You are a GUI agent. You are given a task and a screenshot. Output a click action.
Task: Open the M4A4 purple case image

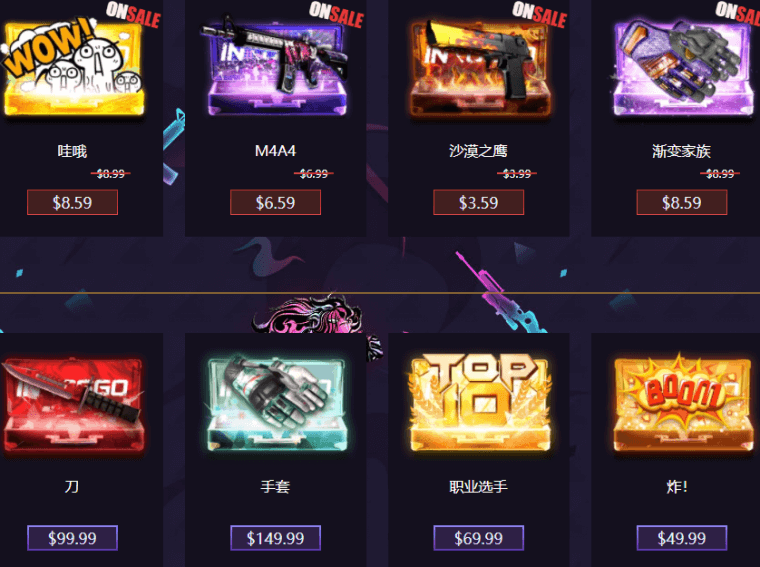(275, 67)
